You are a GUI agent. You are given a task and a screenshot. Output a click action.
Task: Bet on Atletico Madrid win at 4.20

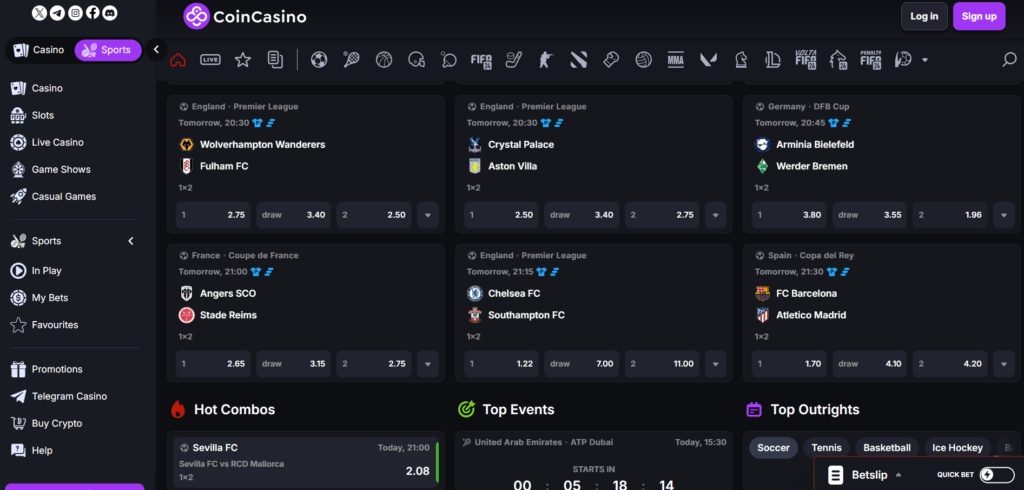(x=950, y=364)
